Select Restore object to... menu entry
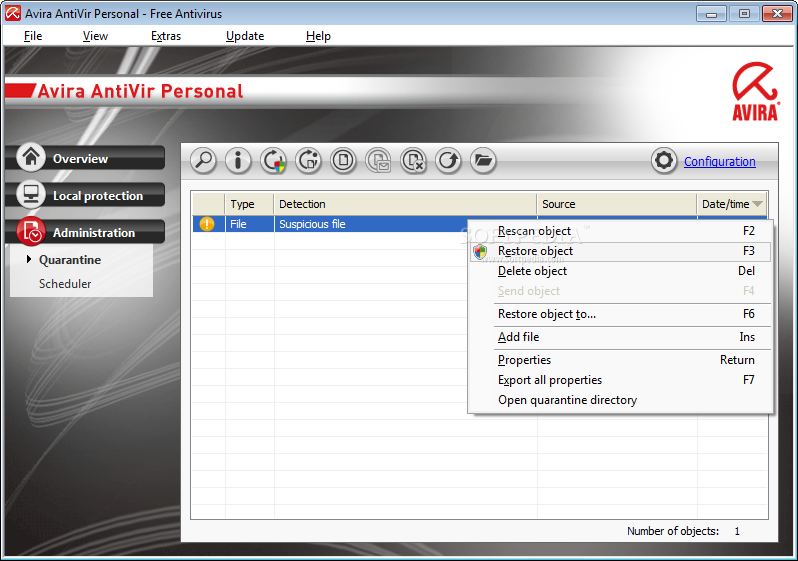Screen dimensions: 798x561 [620, 314]
